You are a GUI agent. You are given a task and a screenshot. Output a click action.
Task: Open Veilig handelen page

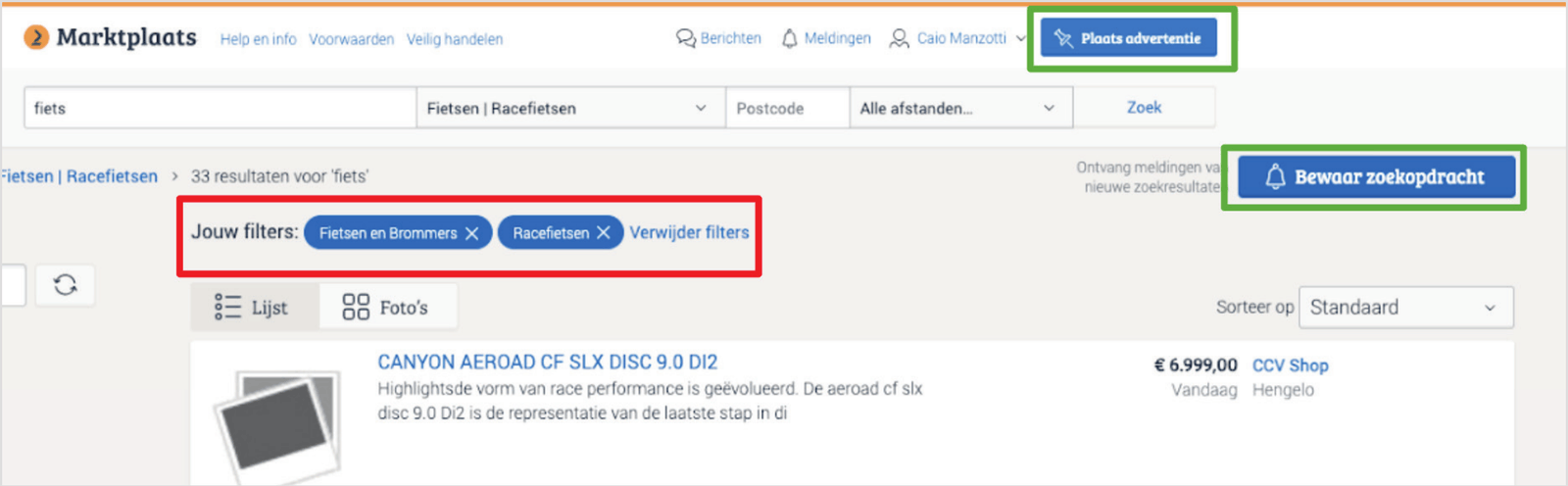tap(455, 39)
